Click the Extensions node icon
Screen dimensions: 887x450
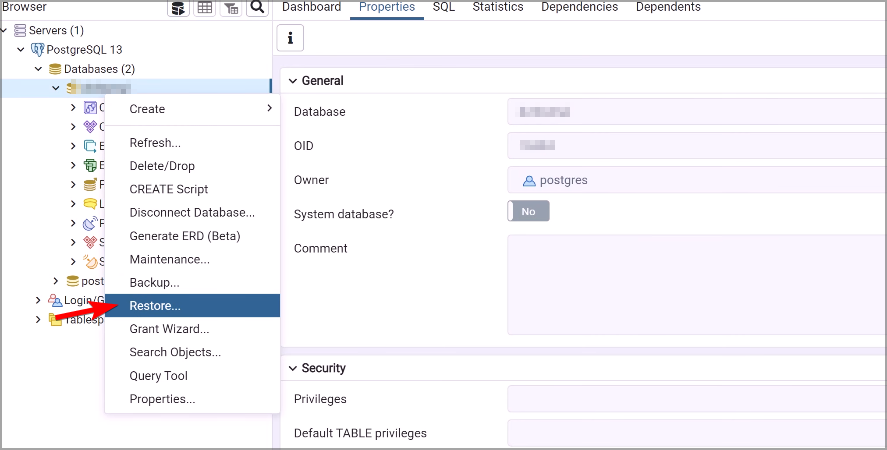pos(90,165)
